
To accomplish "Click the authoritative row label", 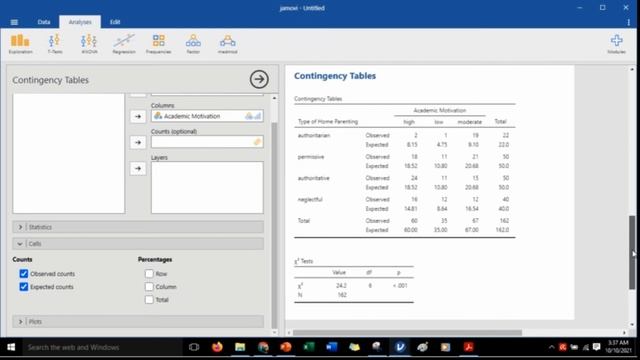I will click(x=313, y=178).
